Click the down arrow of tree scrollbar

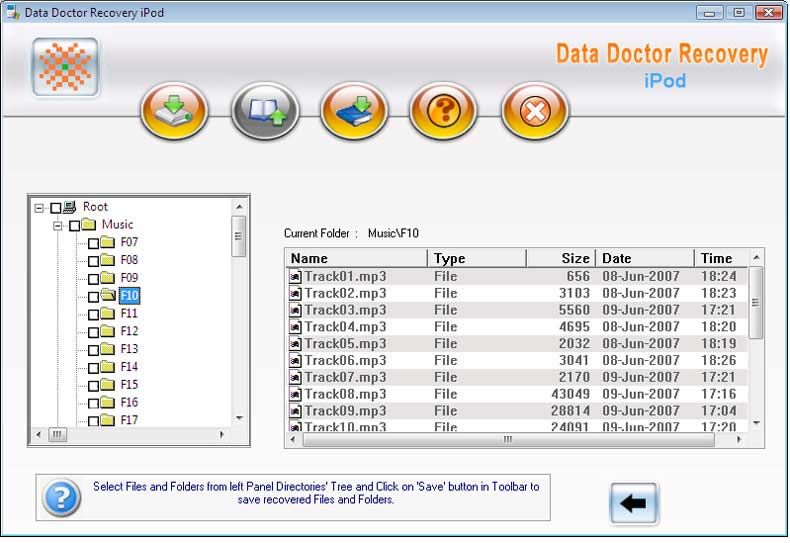click(x=239, y=418)
